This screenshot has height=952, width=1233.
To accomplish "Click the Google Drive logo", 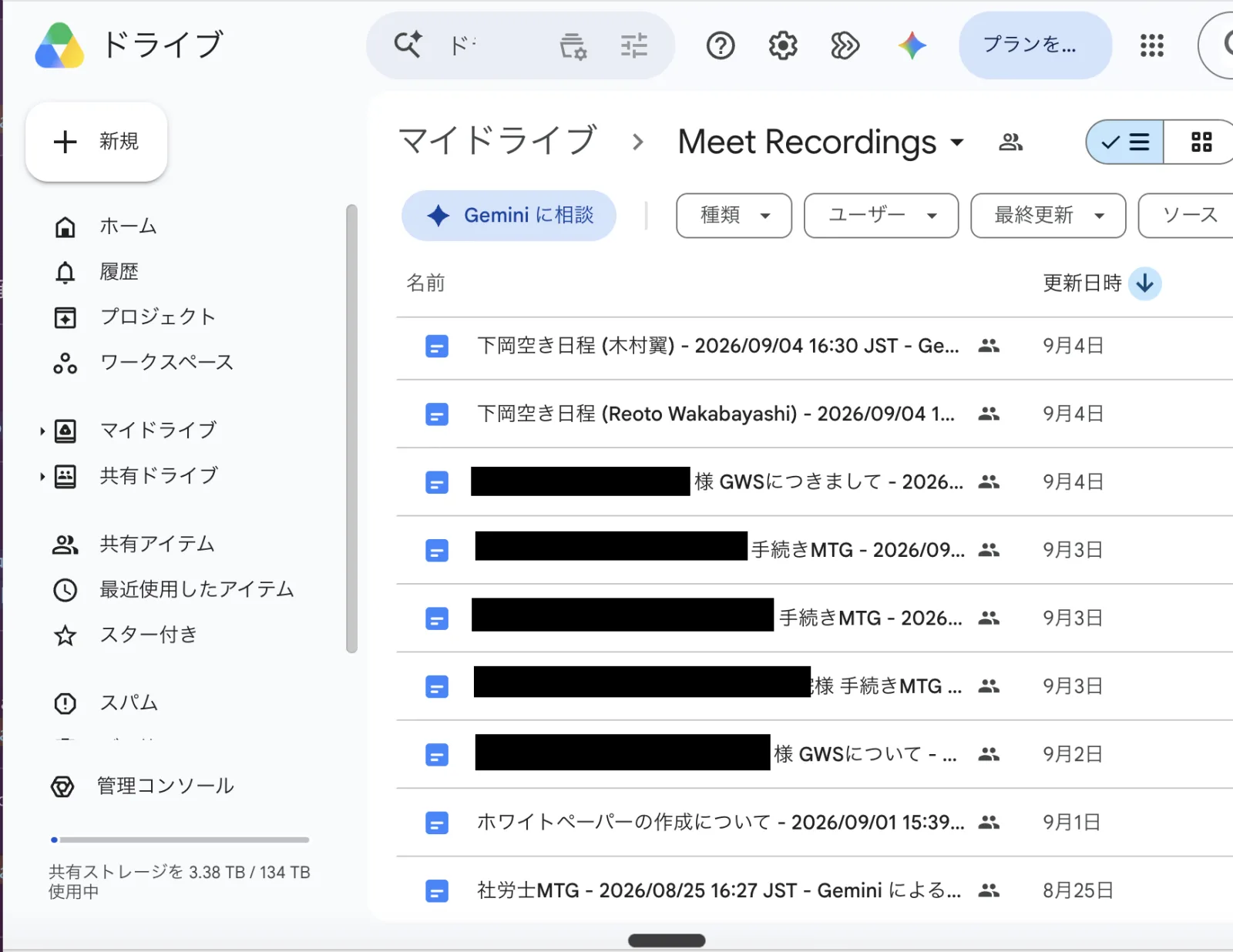I will coord(59,45).
